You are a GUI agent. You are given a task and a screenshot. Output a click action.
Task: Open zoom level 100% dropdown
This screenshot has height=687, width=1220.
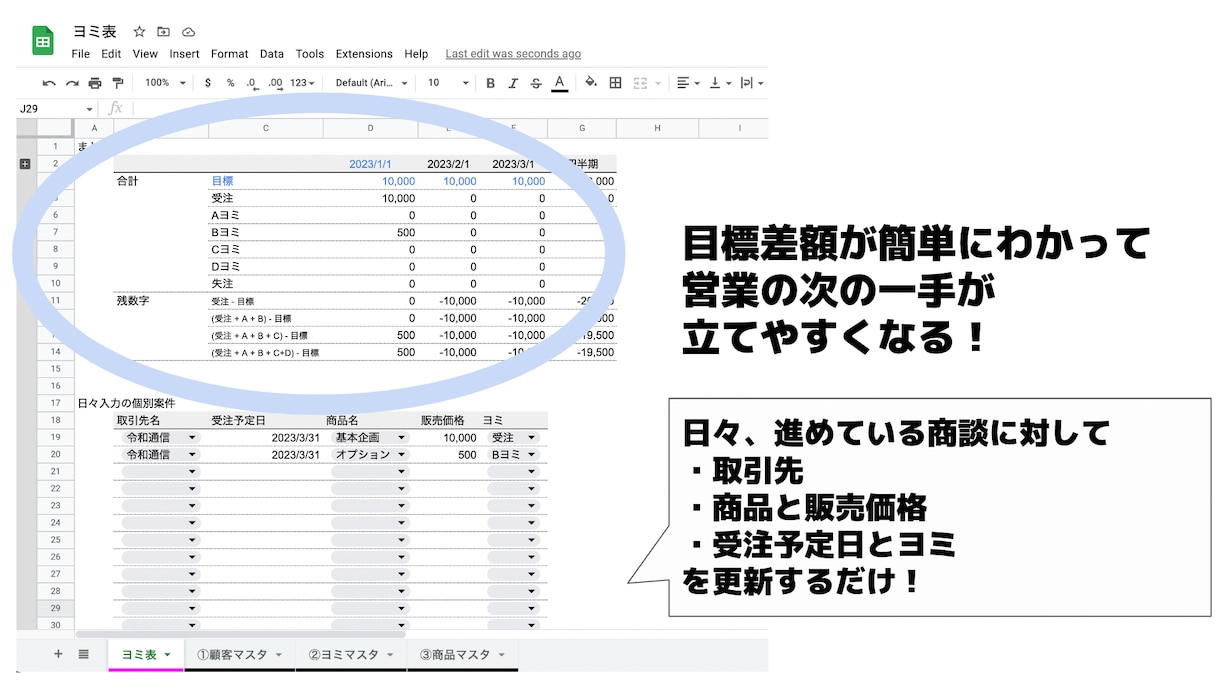click(x=163, y=83)
